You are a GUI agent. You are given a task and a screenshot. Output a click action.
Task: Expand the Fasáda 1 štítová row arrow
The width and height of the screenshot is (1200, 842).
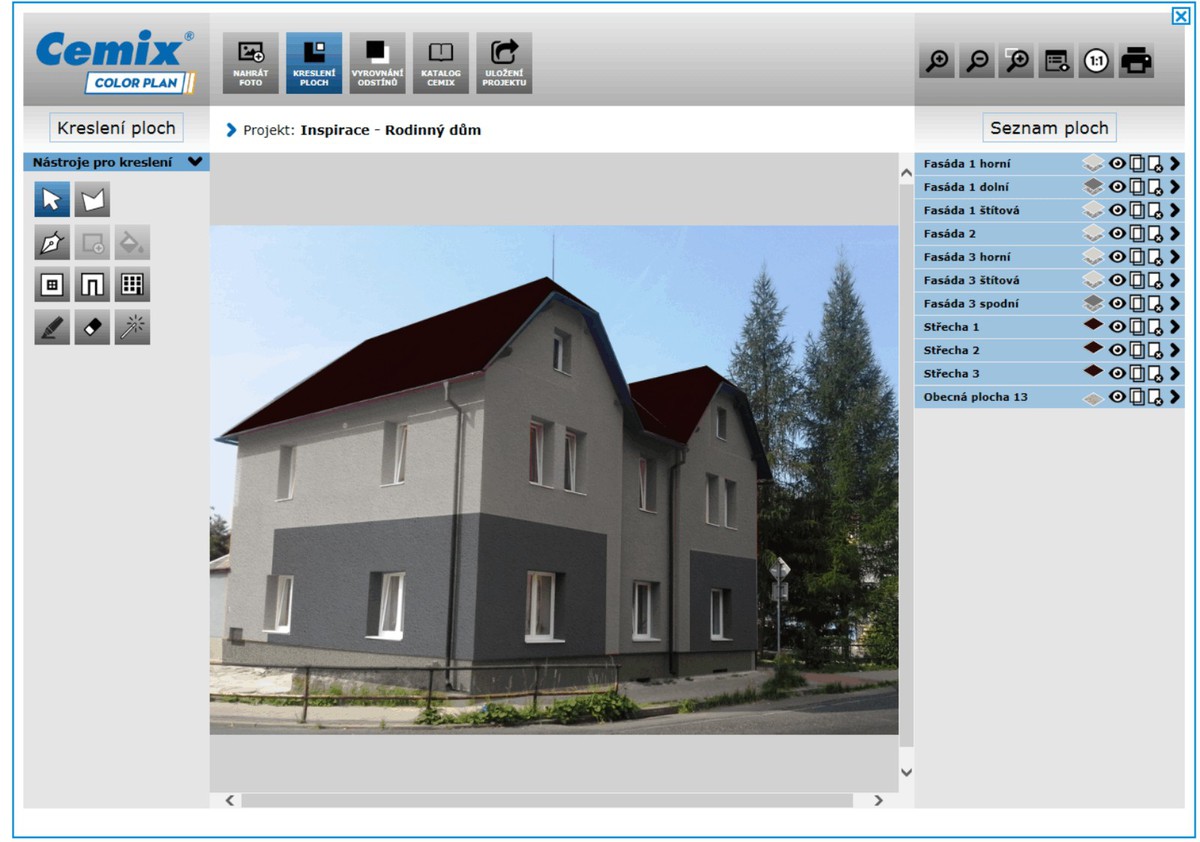tap(1175, 210)
